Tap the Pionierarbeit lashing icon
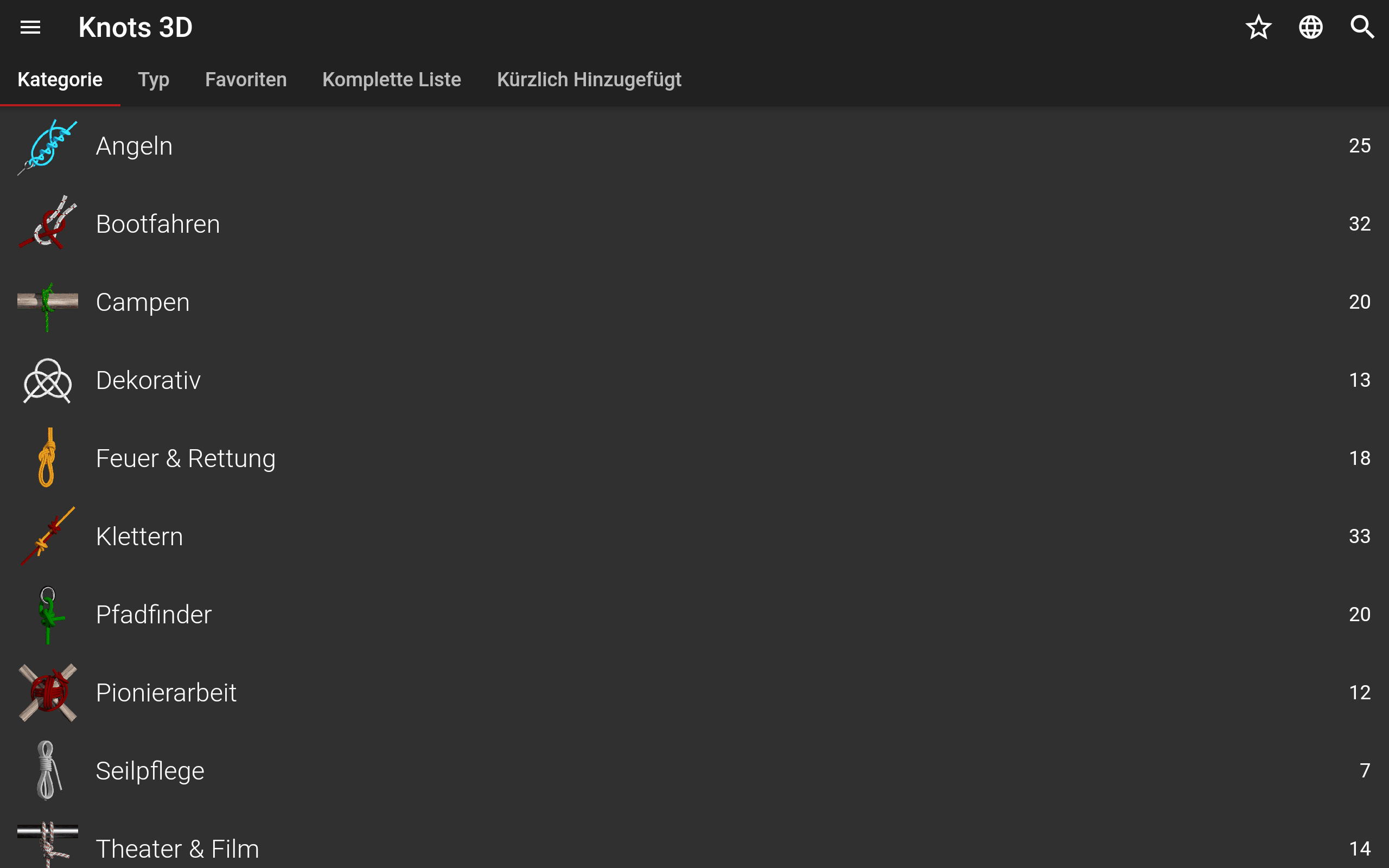The width and height of the screenshot is (1389, 868). click(48, 692)
